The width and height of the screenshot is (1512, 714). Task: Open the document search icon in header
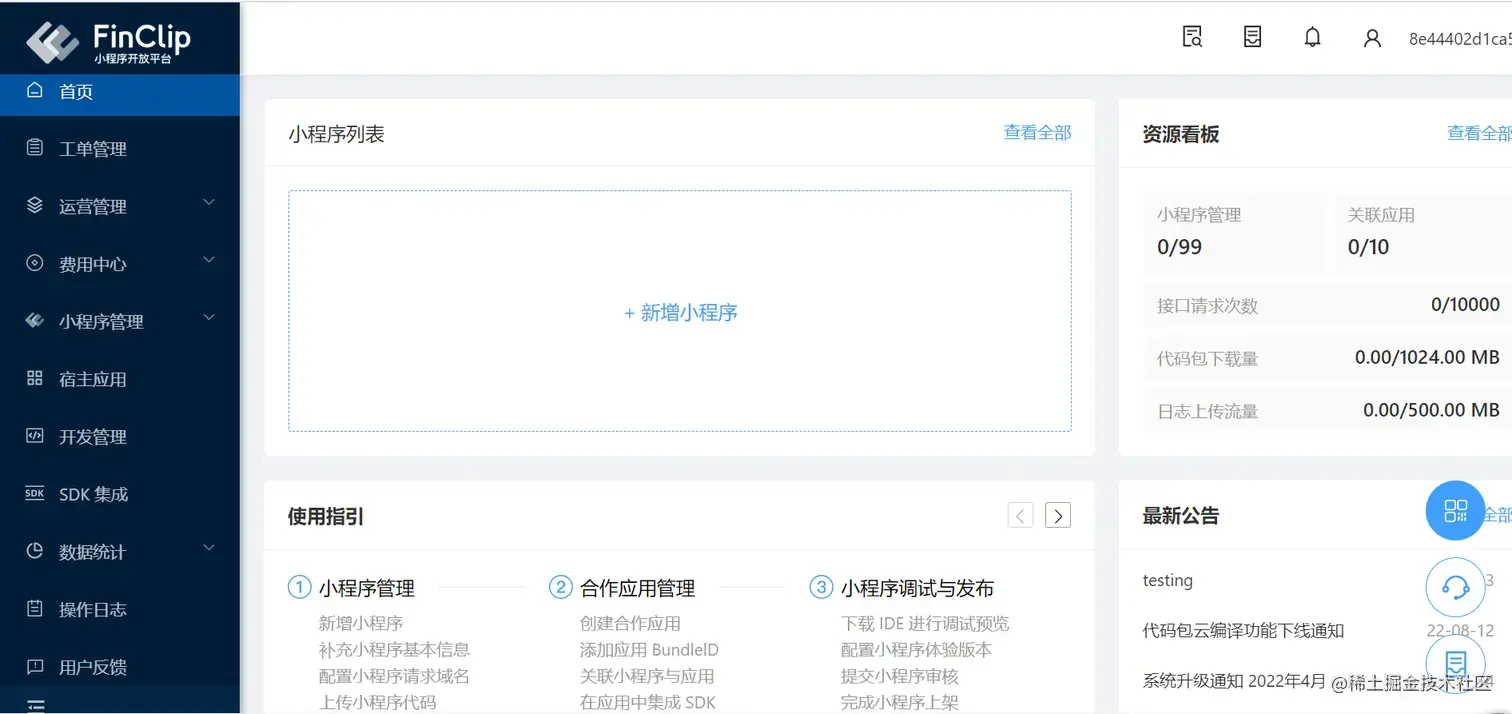(x=1192, y=37)
